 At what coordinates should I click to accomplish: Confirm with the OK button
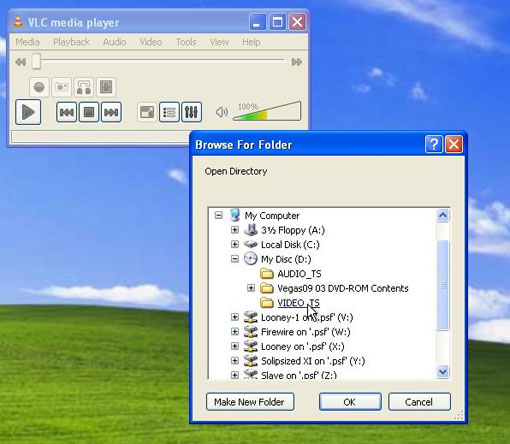coord(350,402)
